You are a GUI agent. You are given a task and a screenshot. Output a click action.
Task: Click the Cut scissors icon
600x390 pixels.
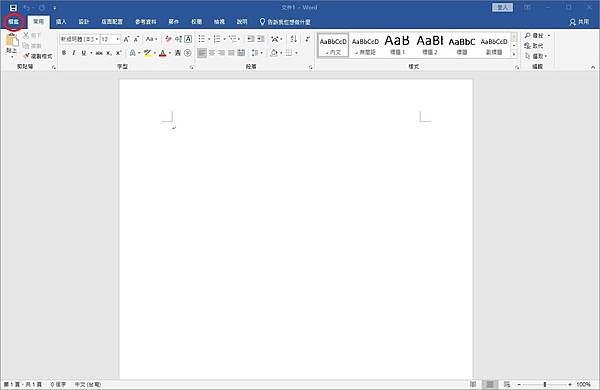click(26, 35)
